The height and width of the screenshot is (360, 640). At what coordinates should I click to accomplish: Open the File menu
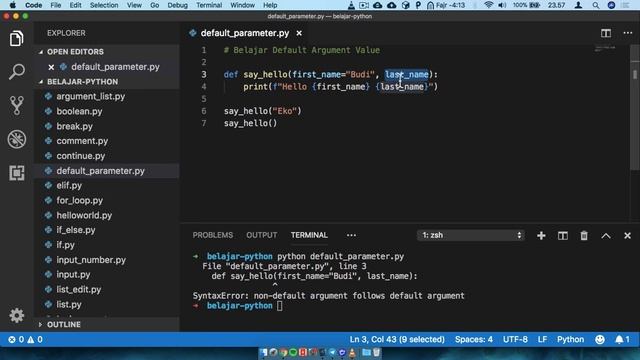tap(56, 5)
